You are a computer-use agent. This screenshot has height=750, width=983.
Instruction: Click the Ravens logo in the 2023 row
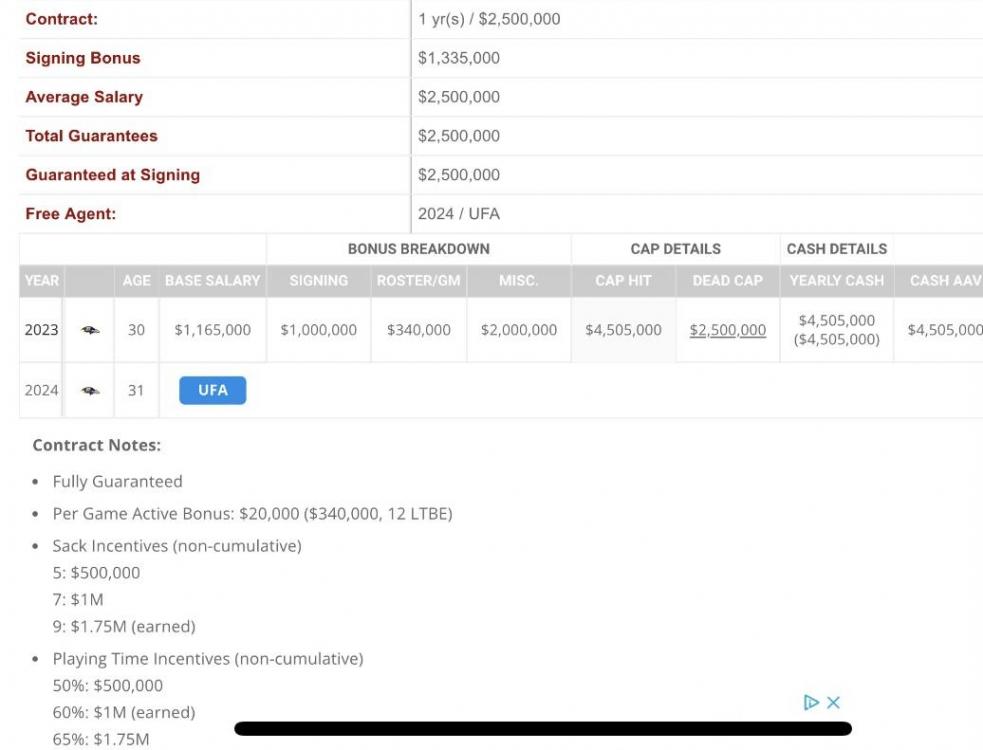point(90,330)
